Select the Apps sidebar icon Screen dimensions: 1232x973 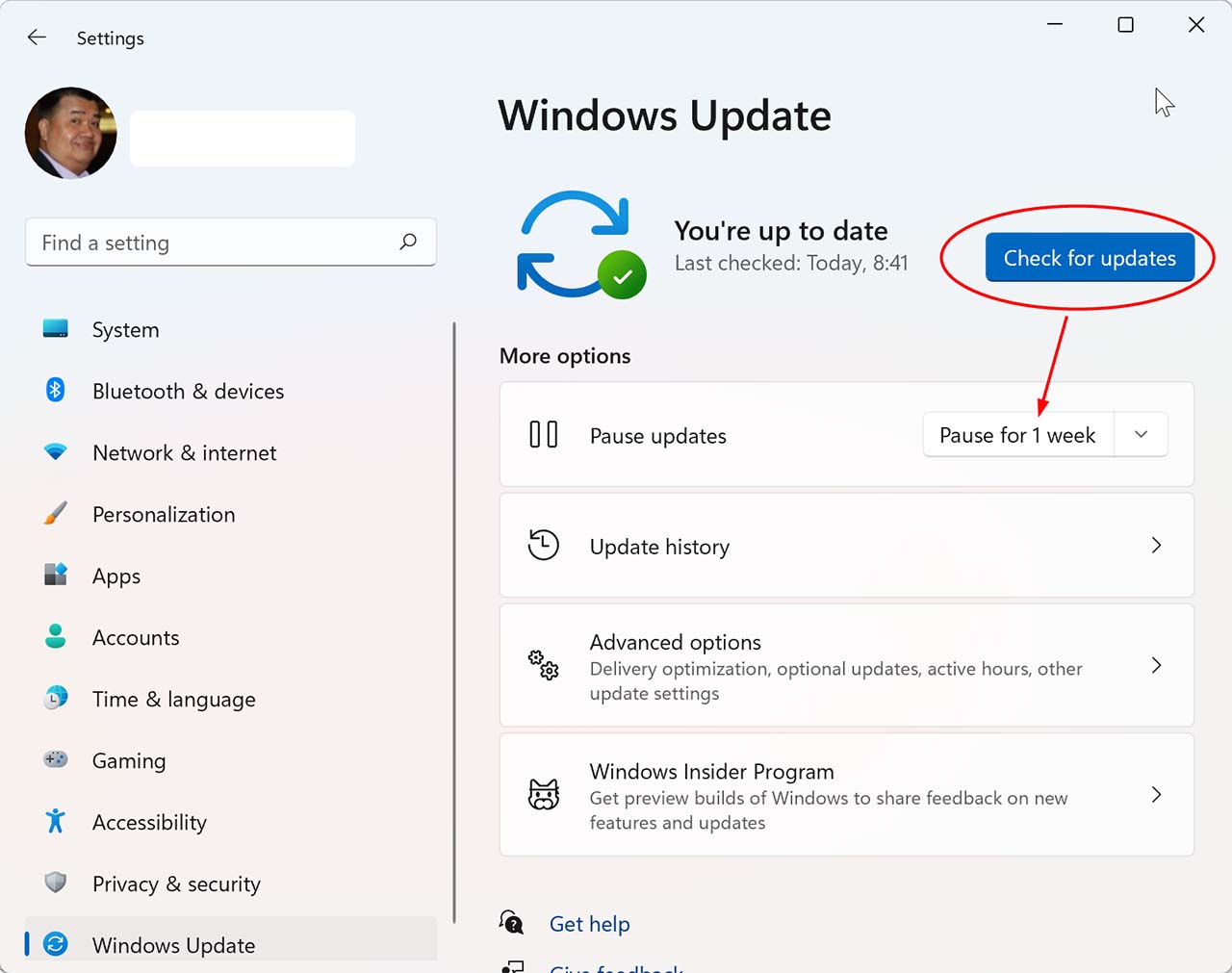(56, 576)
